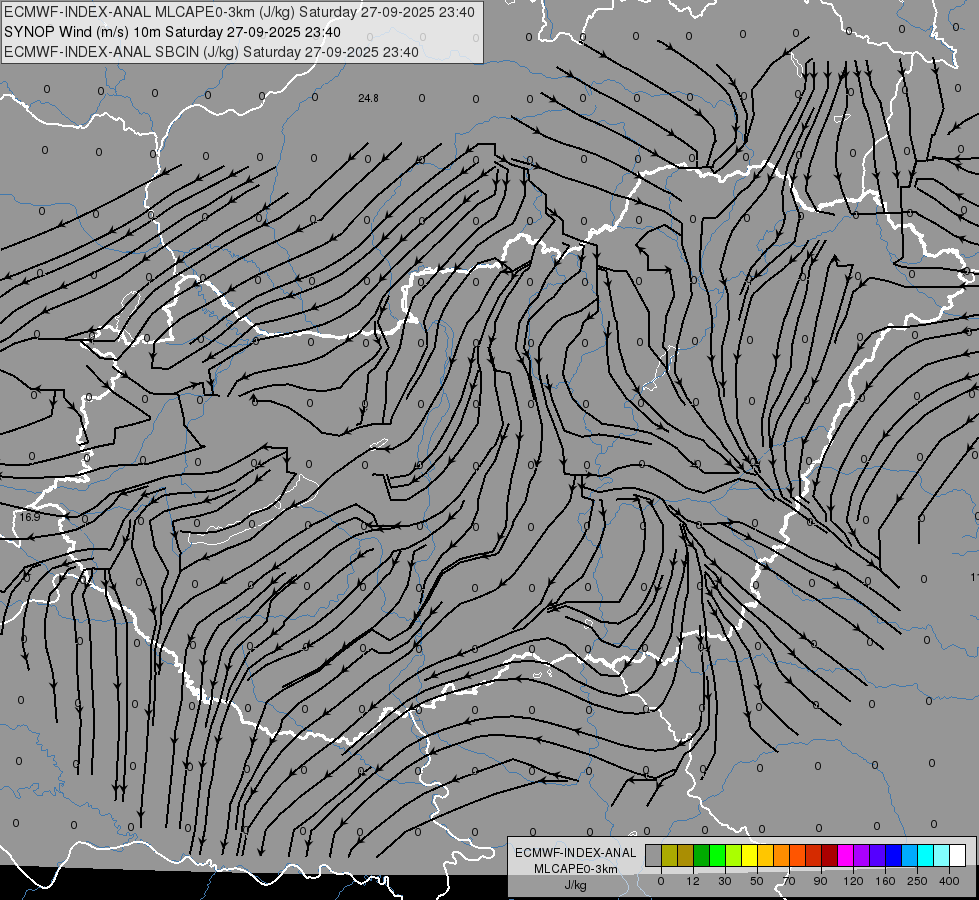Click the legend scale label 50
The height and width of the screenshot is (900, 979).
click(757, 881)
